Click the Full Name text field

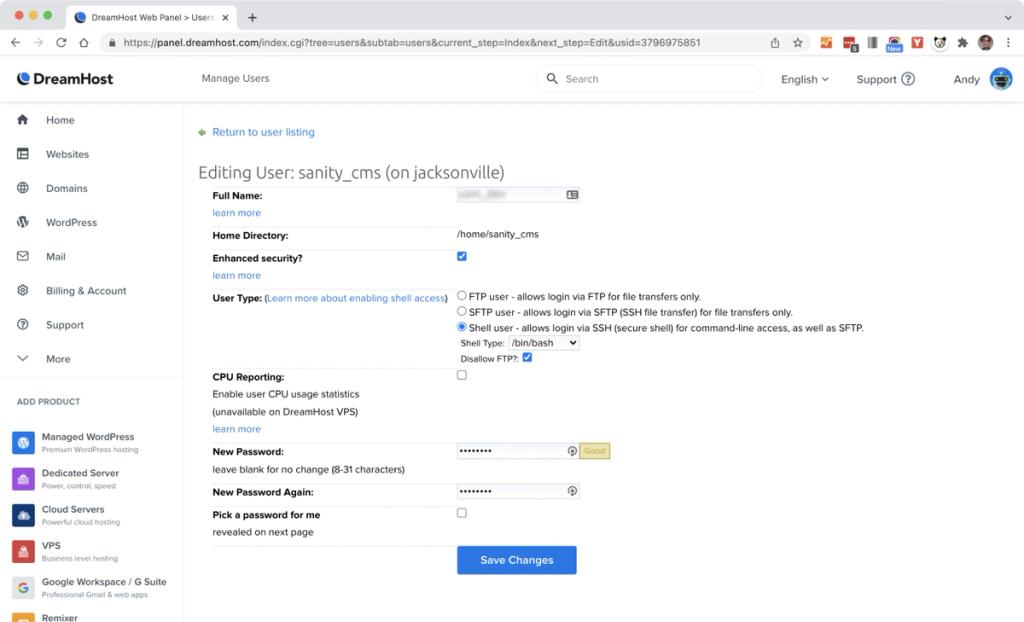coord(518,195)
